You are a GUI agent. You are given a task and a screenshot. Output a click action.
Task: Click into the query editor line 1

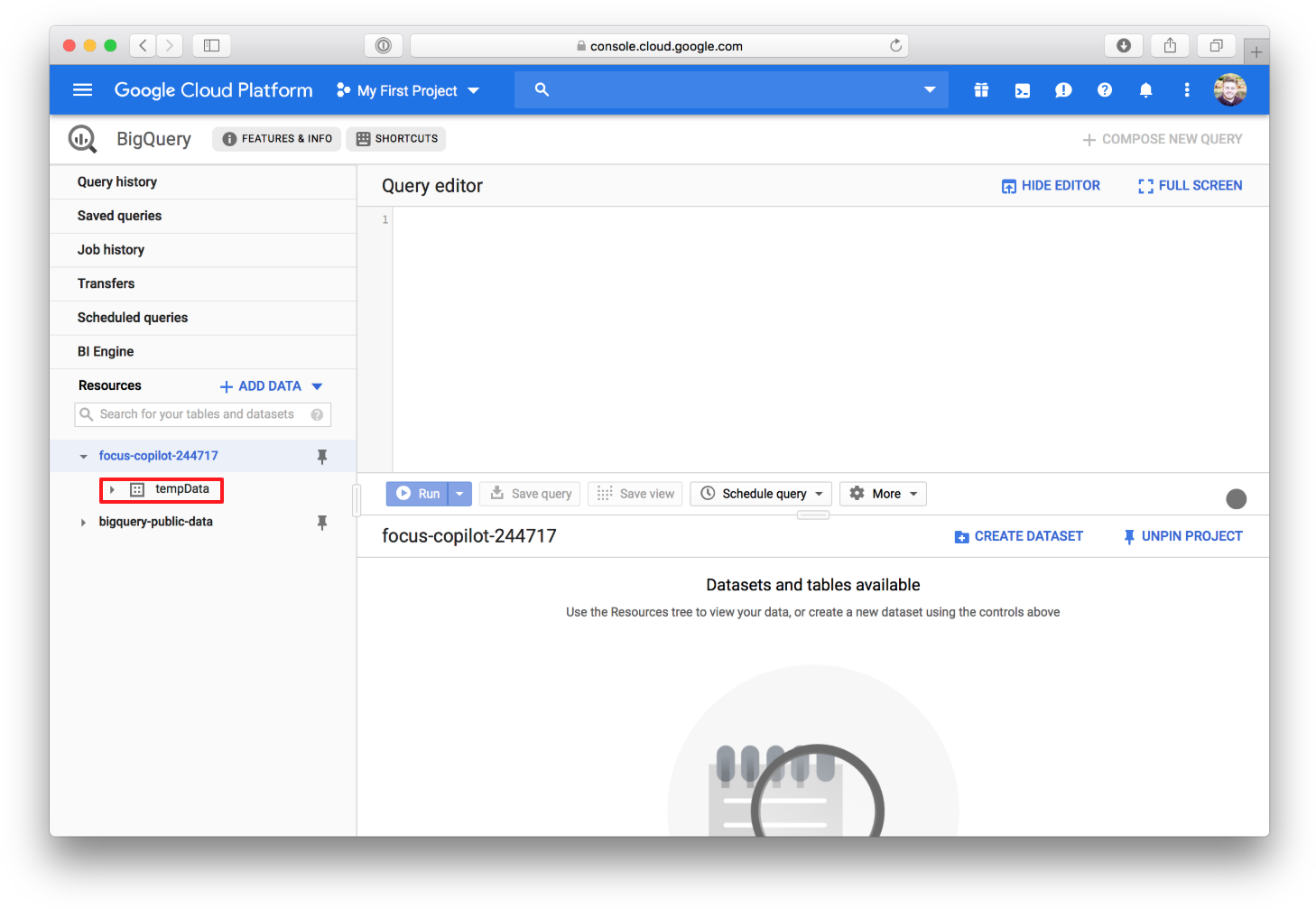(x=830, y=219)
